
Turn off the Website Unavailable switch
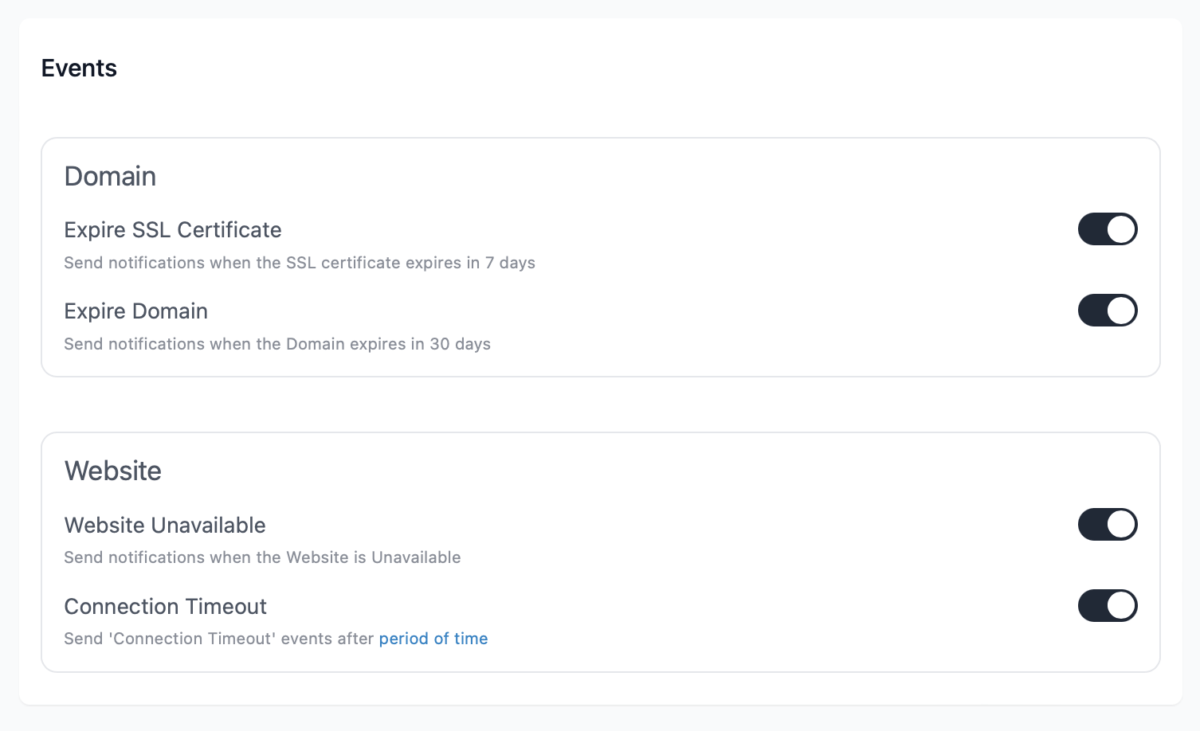[1107, 524]
